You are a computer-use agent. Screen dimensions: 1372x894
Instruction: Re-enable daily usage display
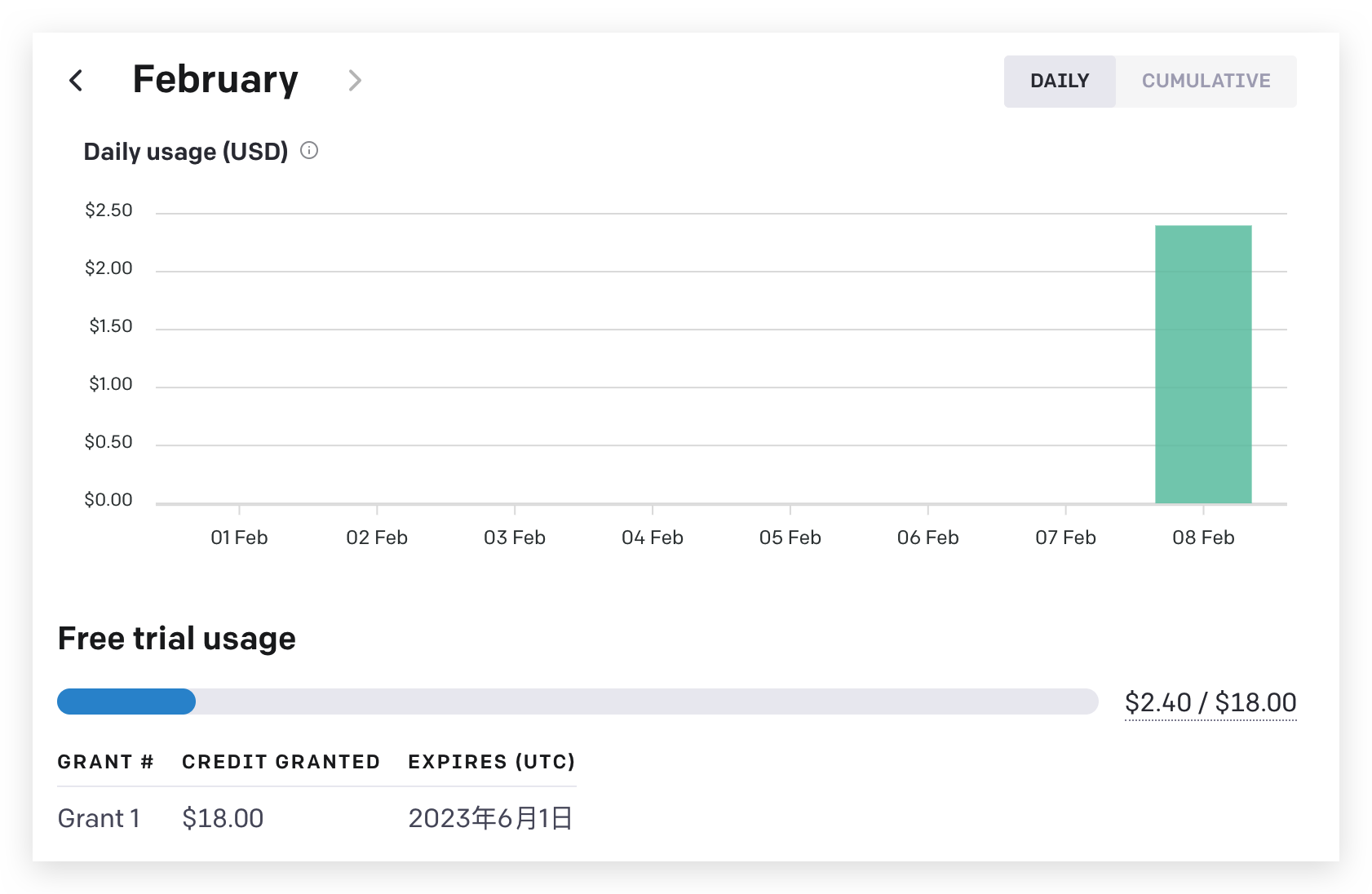[1060, 81]
